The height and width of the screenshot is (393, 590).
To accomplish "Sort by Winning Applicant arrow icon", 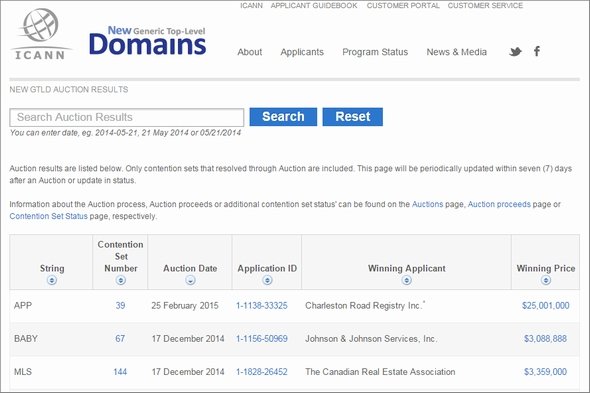I will click(406, 280).
